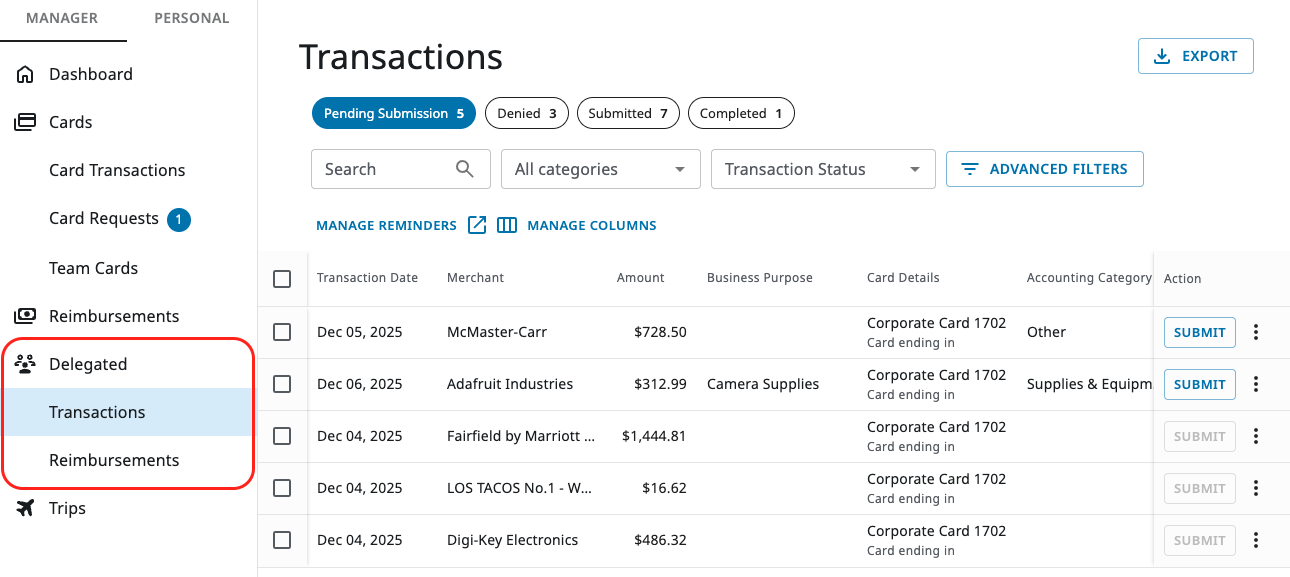The width and height of the screenshot is (1290, 577).
Task: Click the Trips airplane icon
Action: 25,508
